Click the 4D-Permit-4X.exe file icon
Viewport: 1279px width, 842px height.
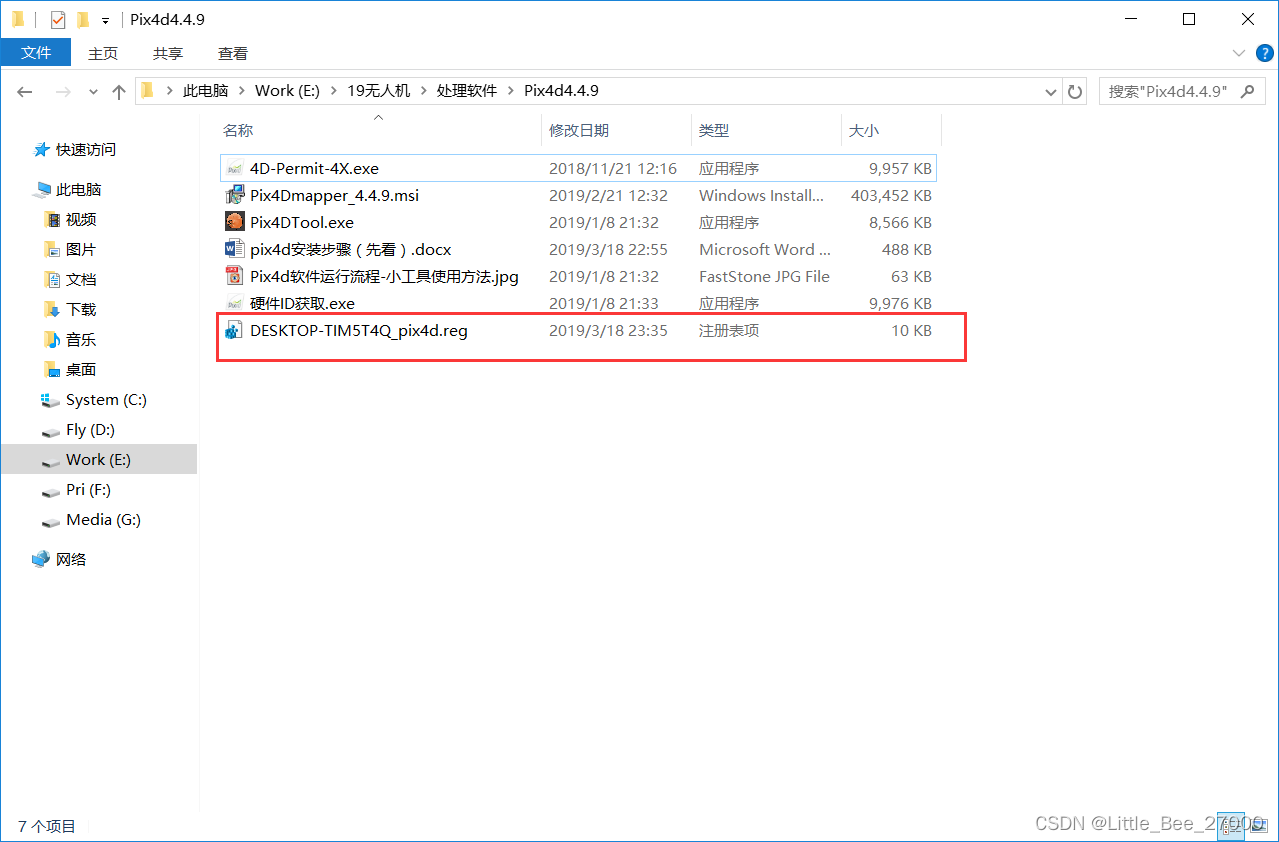pyautogui.click(x=234, y=168)
